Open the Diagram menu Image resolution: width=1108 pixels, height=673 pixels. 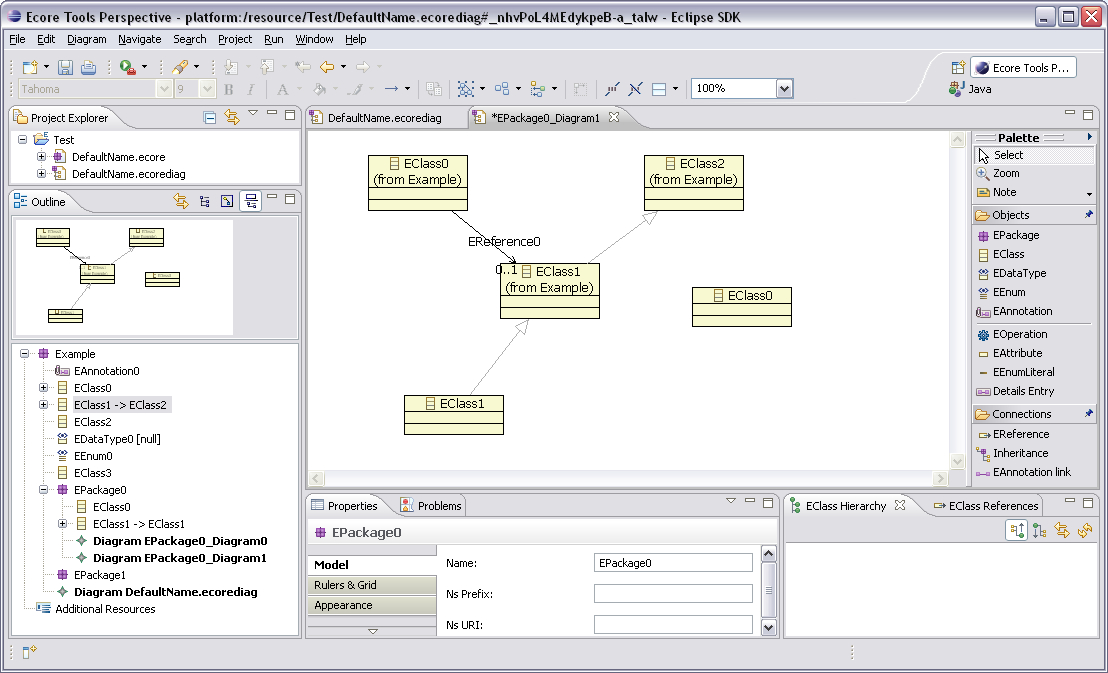[86, 40]
